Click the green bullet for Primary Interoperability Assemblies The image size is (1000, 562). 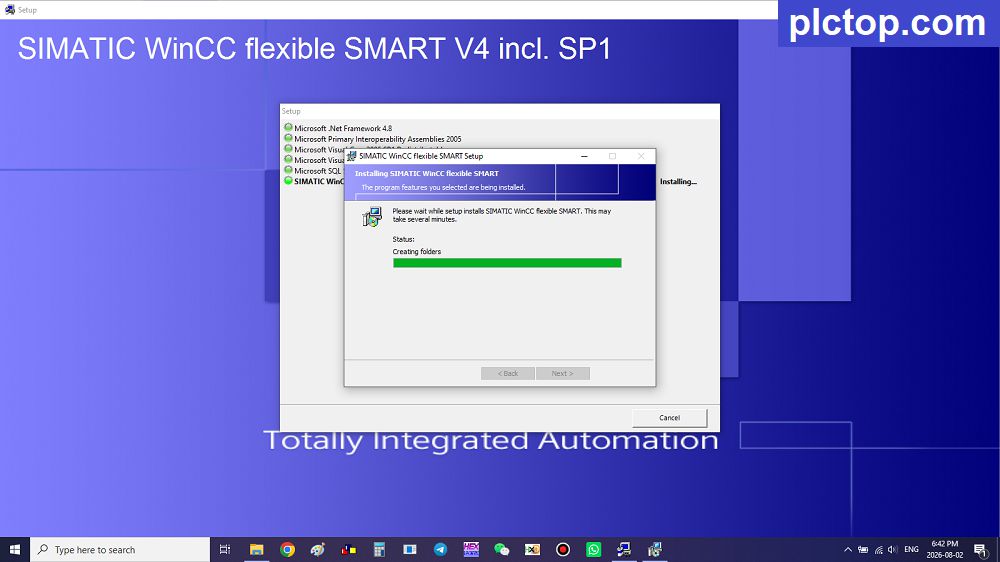click(x=288, y=138)
